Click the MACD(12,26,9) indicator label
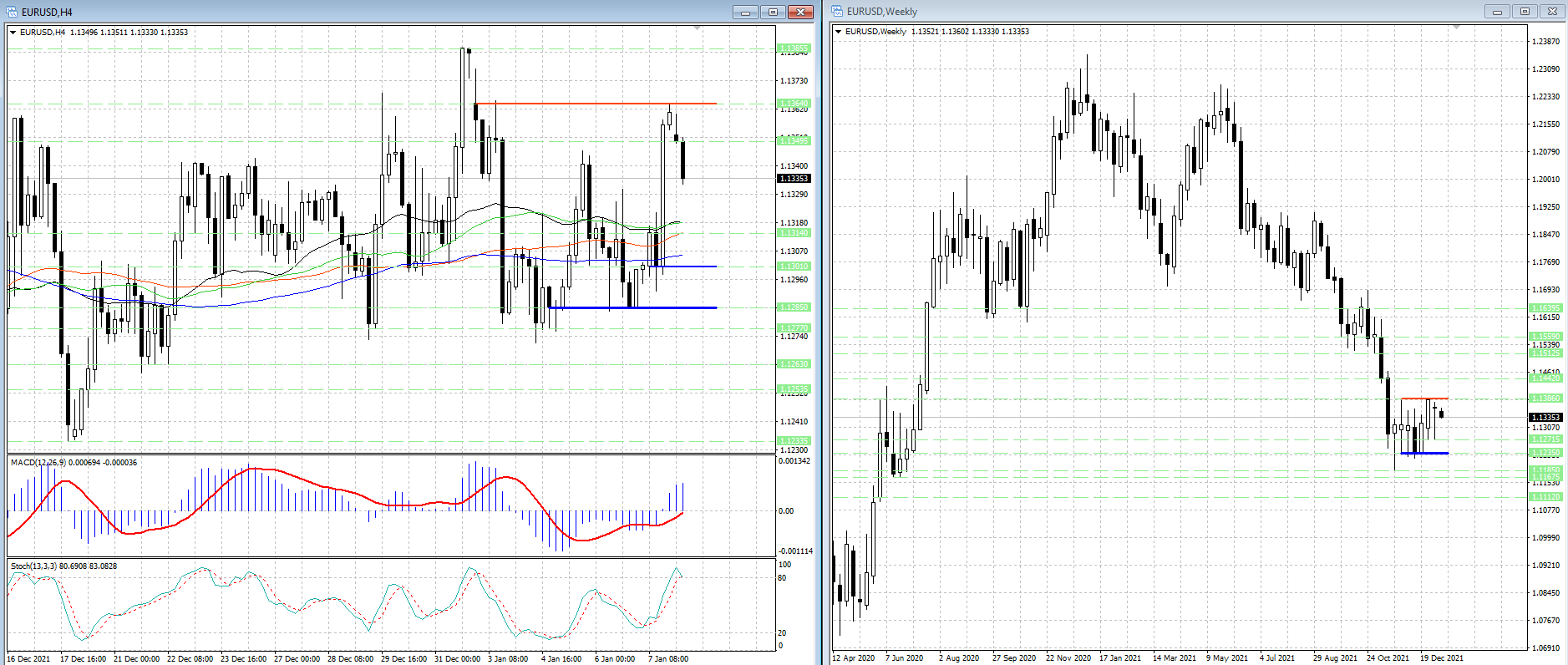 [74, 463]
